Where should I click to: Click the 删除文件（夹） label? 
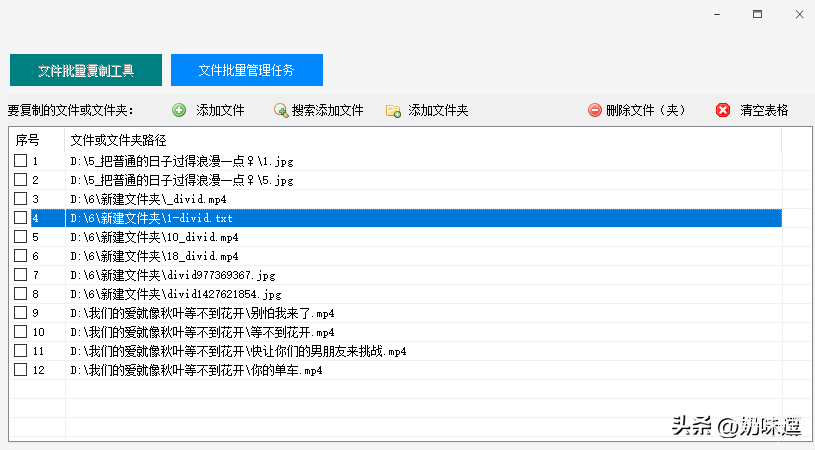[x=646, y=110]
